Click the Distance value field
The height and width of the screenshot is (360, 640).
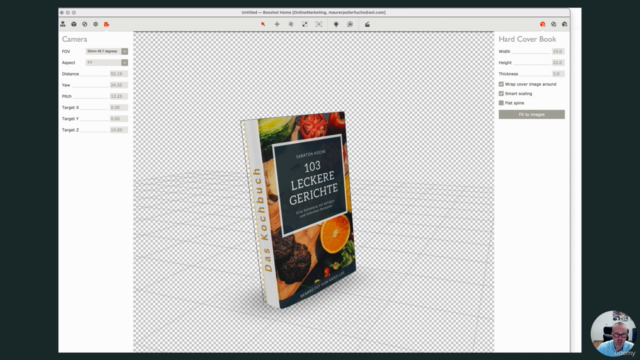119,74
